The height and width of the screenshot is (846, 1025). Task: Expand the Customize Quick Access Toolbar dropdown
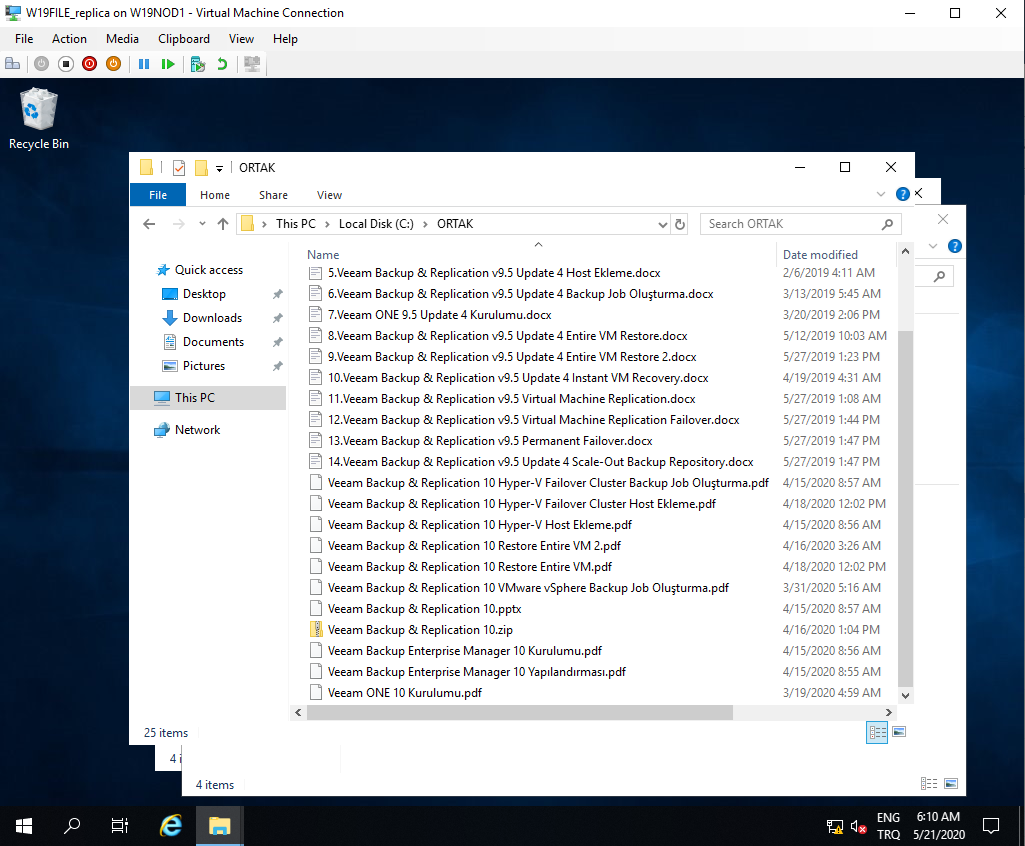pyautogui.click(x=220, y=169)
